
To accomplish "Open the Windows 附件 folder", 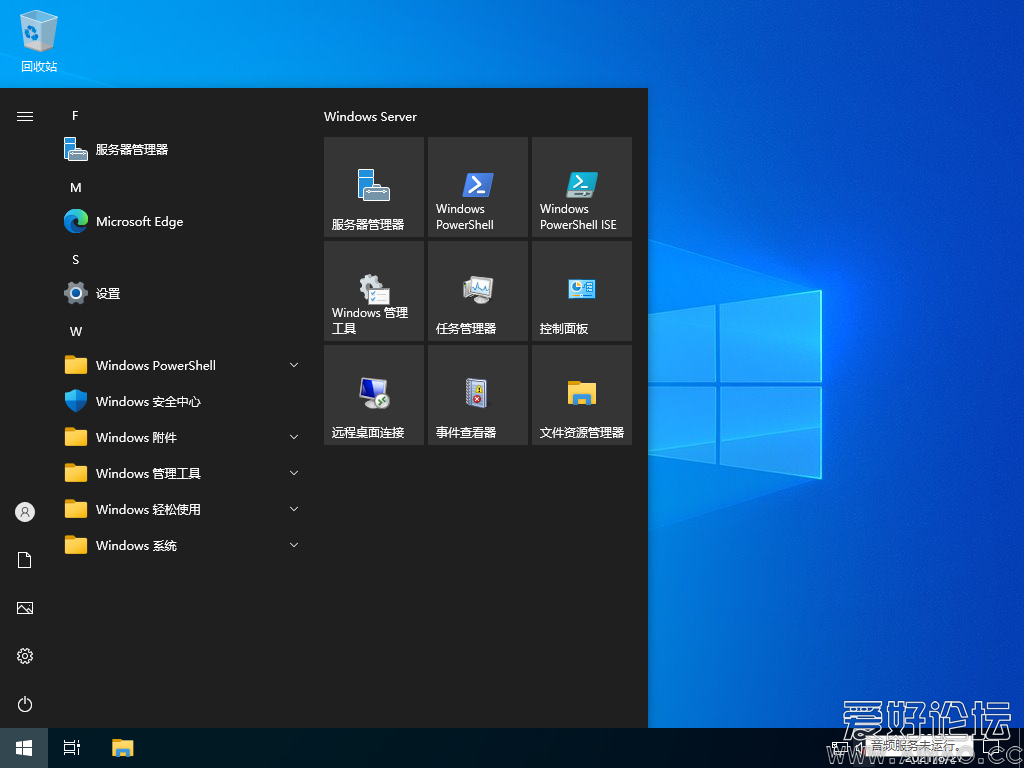I will (x=183, y=437).
